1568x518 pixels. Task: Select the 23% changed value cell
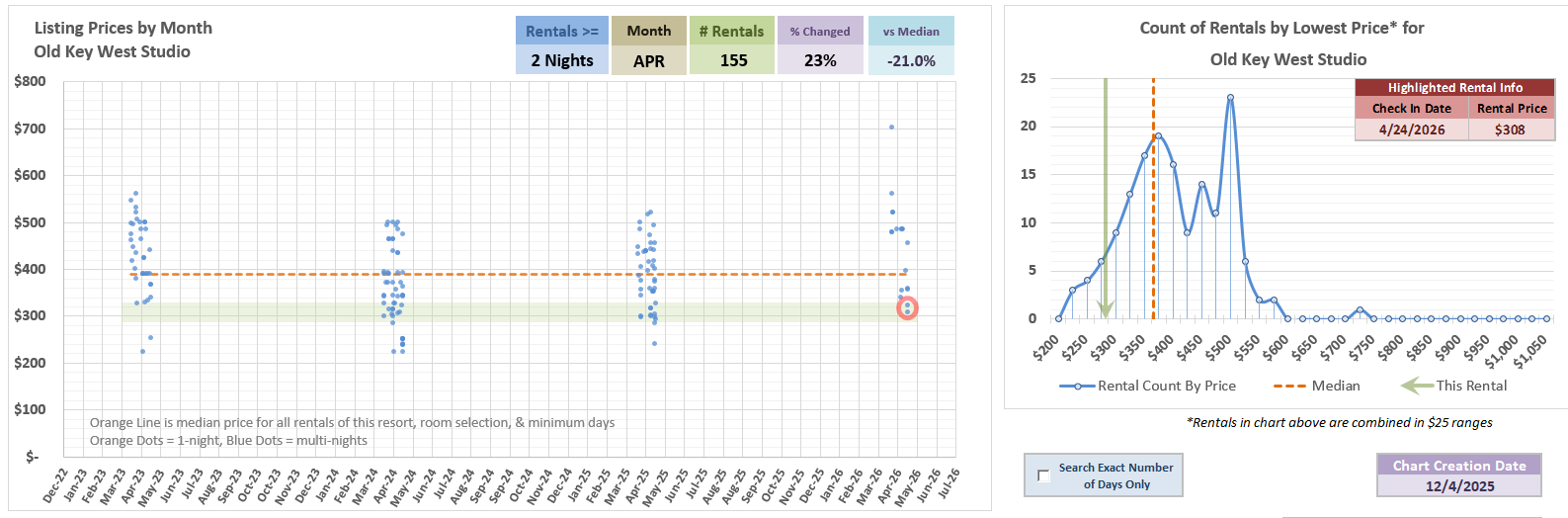tap(820, 60)
